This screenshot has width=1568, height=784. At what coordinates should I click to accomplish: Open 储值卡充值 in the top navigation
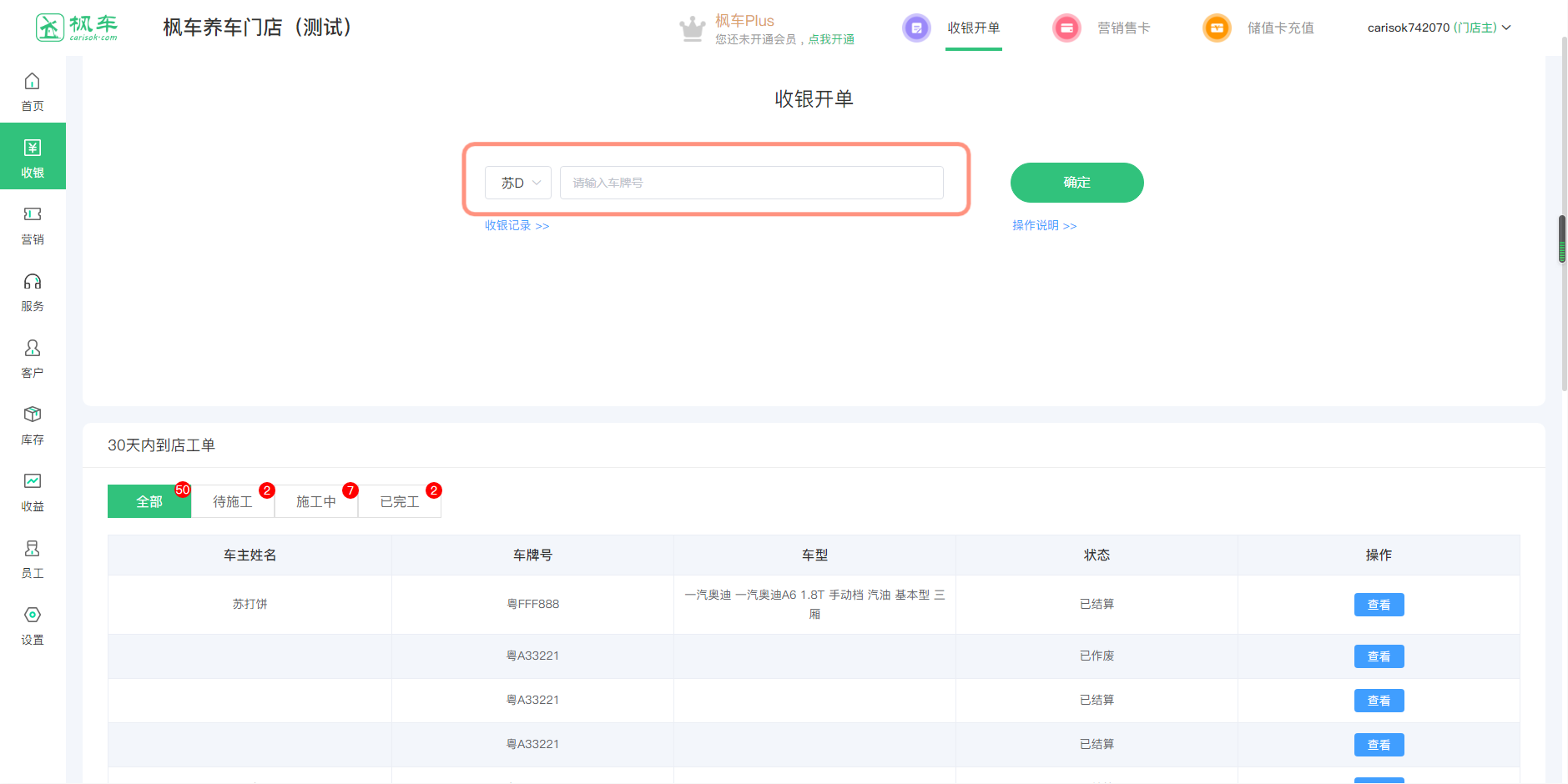click(x=1280, y=28)
